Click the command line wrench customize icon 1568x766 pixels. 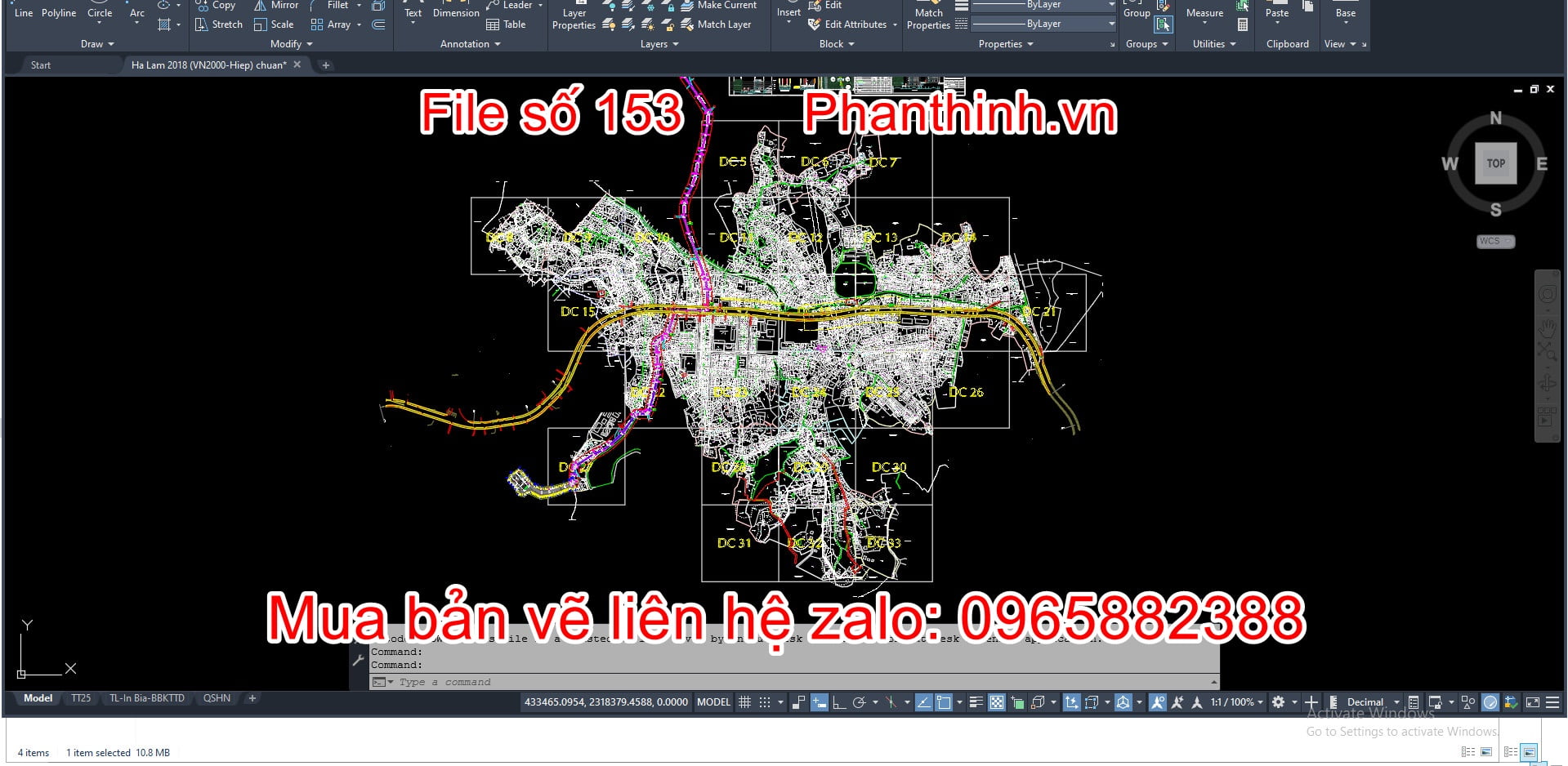(358, 660)
